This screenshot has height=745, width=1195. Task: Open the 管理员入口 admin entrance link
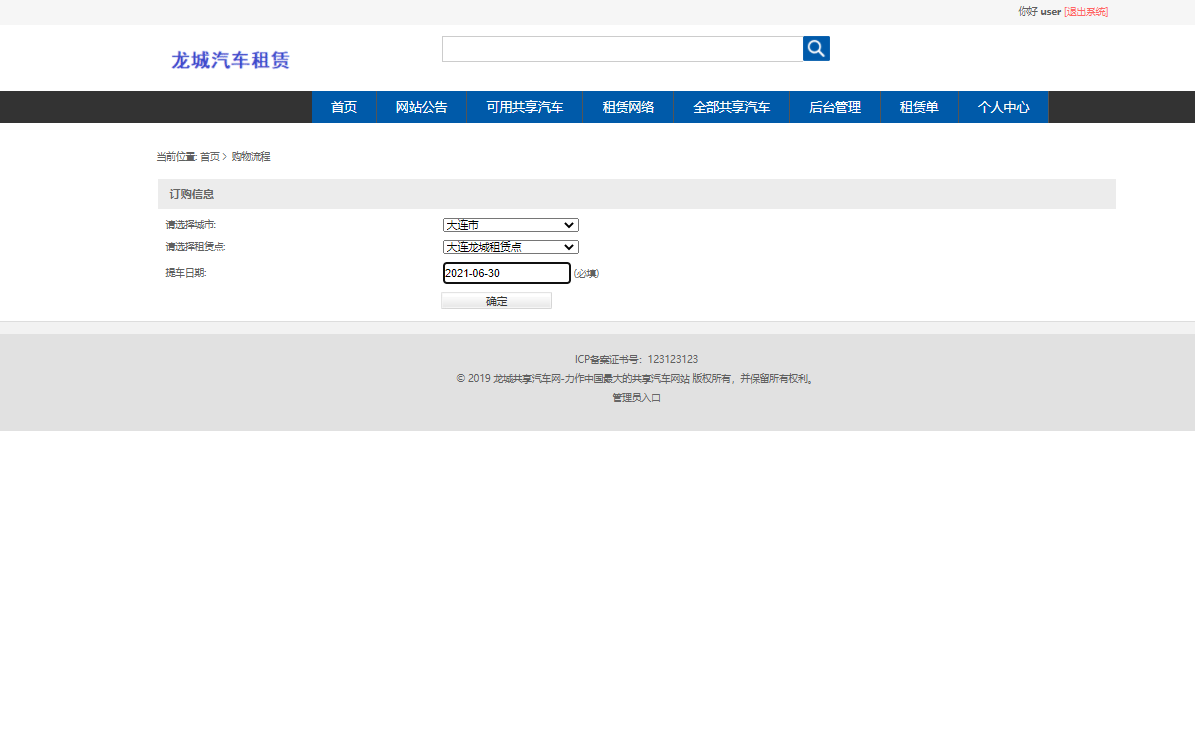634,397
